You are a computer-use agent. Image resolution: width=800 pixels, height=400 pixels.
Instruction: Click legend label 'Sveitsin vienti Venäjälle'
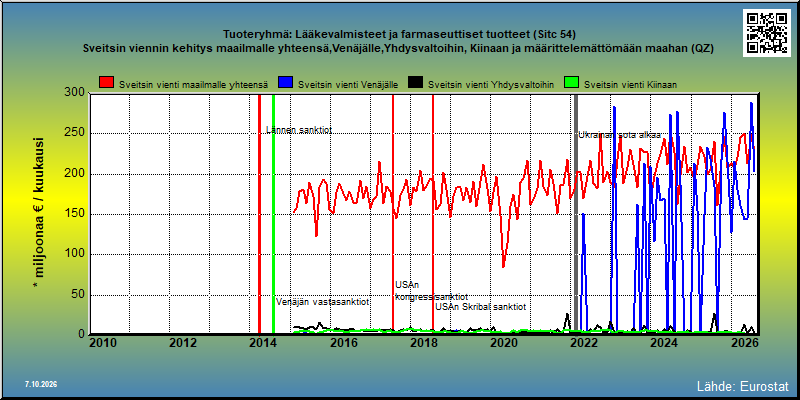click(x=348, y=85)
